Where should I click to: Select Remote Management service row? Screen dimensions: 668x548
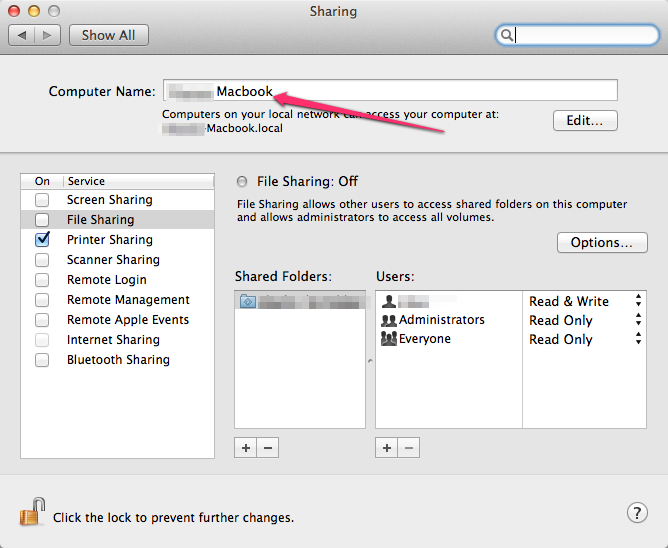pyautogui.click(x=117, y=300)
